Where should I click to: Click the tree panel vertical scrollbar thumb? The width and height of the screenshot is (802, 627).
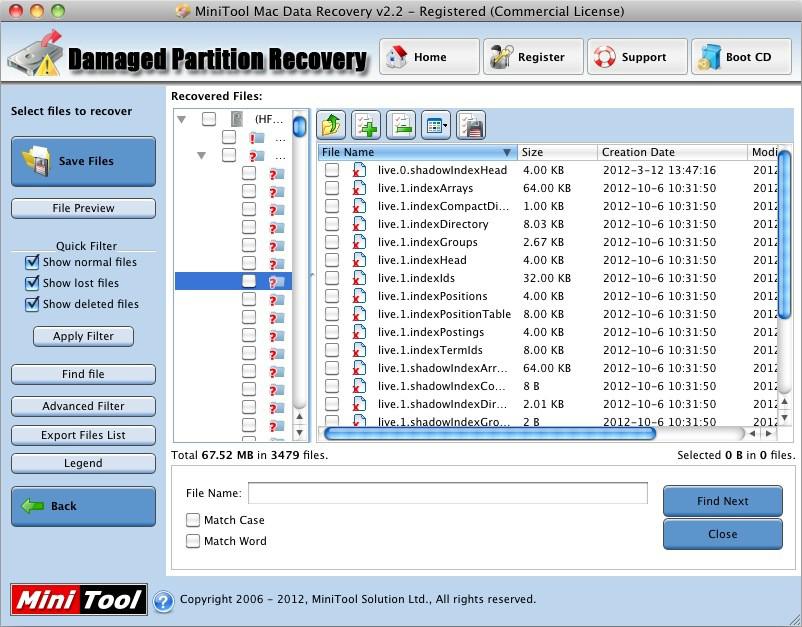[x=299, y=126]
